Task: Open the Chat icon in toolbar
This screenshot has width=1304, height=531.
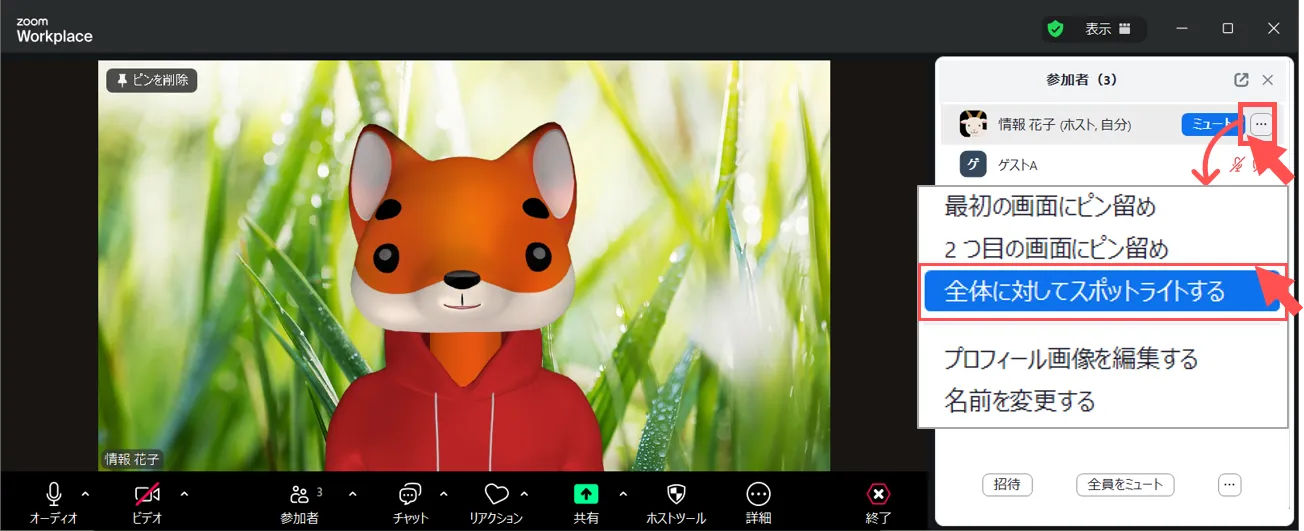Action: point(410,494)
